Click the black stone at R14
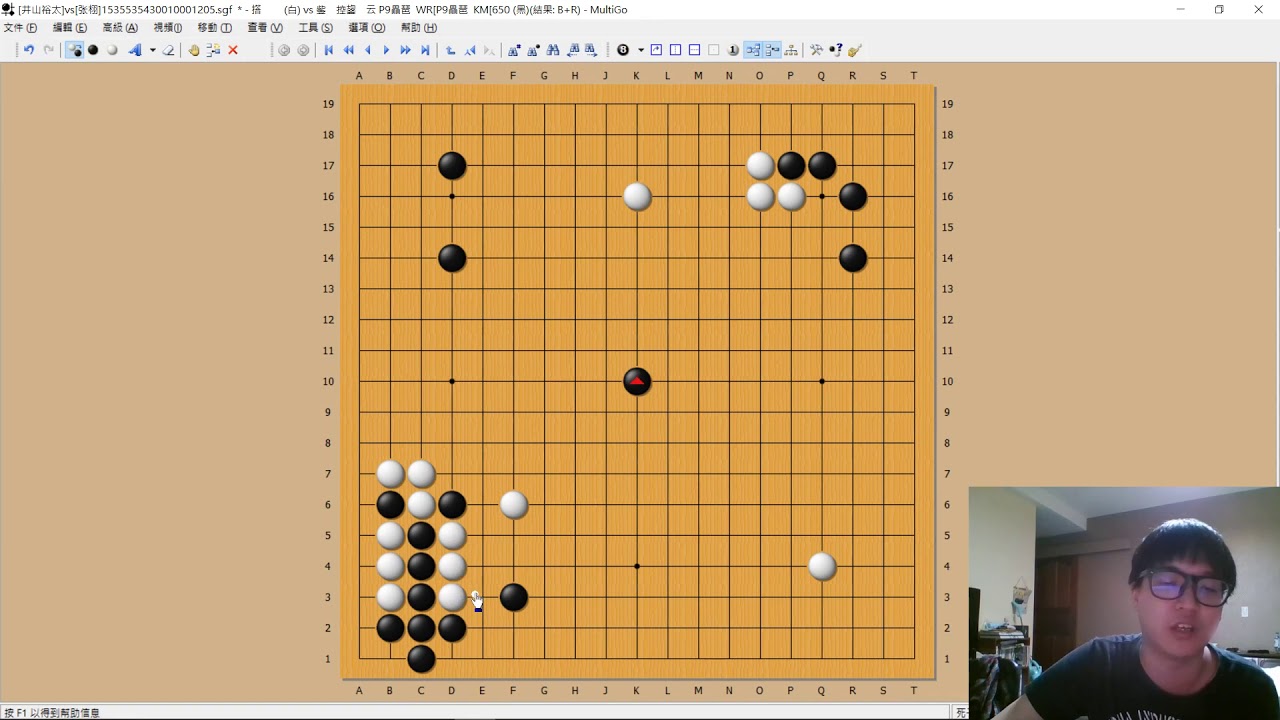Viewport: 1280px width, 720px height. (x=853, y=258)
